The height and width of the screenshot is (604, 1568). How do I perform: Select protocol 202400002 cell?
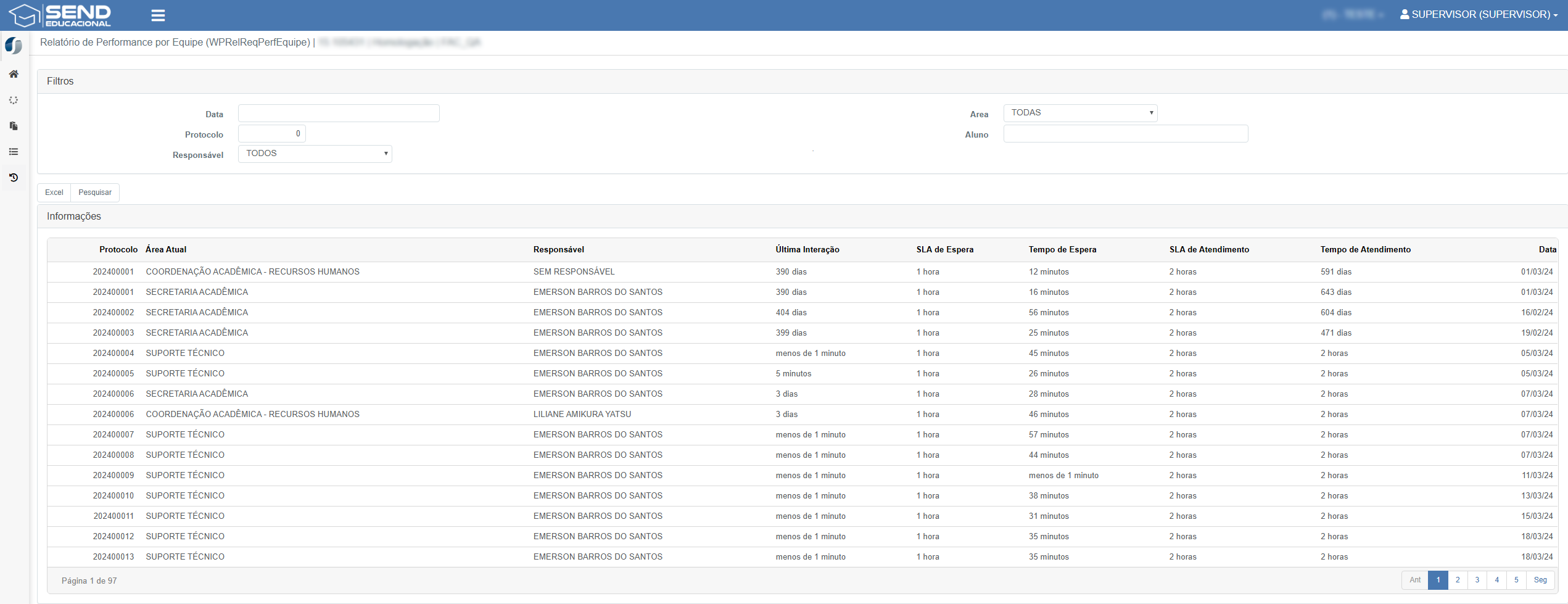point(113,313)
